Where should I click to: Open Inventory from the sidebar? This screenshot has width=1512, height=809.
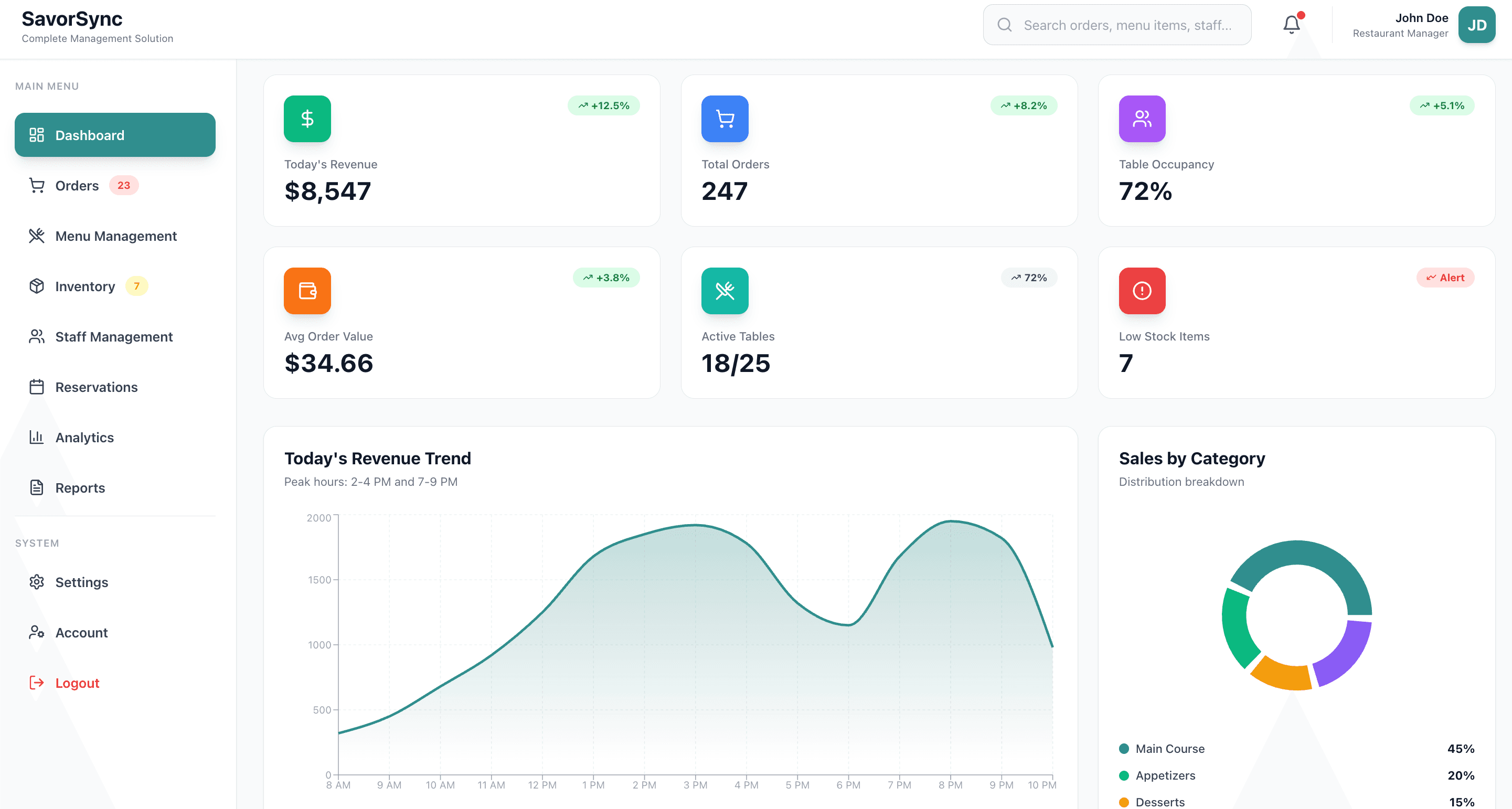pos(85,286)
